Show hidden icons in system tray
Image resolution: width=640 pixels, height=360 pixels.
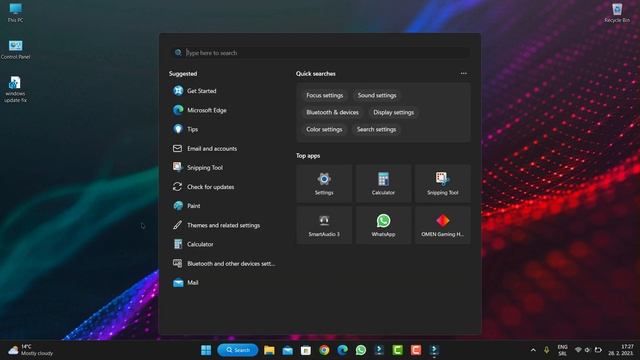[533, 350]
